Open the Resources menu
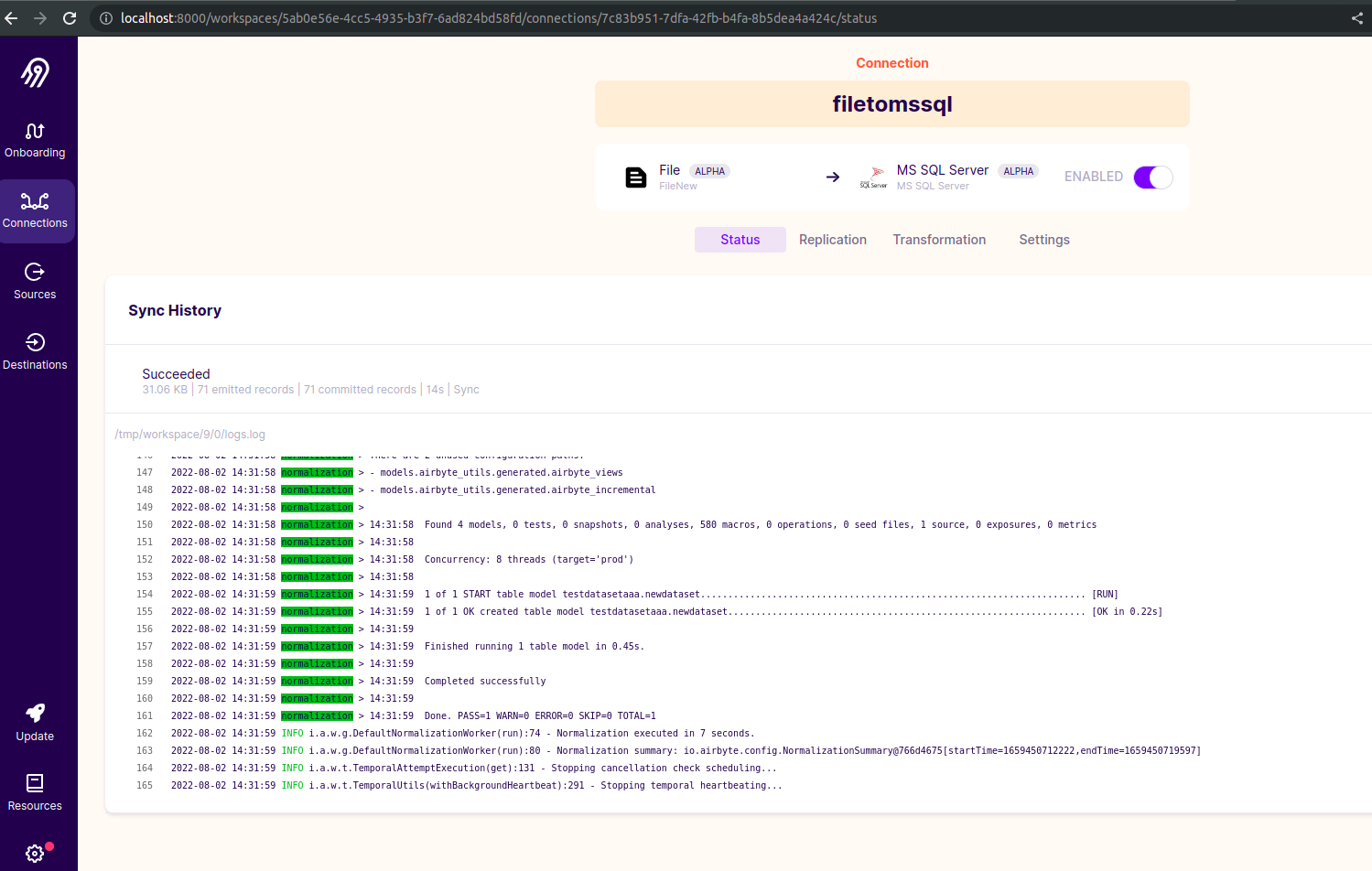Image resolution: width=1372 pixels, height=871 pixels. pos(35,792)
